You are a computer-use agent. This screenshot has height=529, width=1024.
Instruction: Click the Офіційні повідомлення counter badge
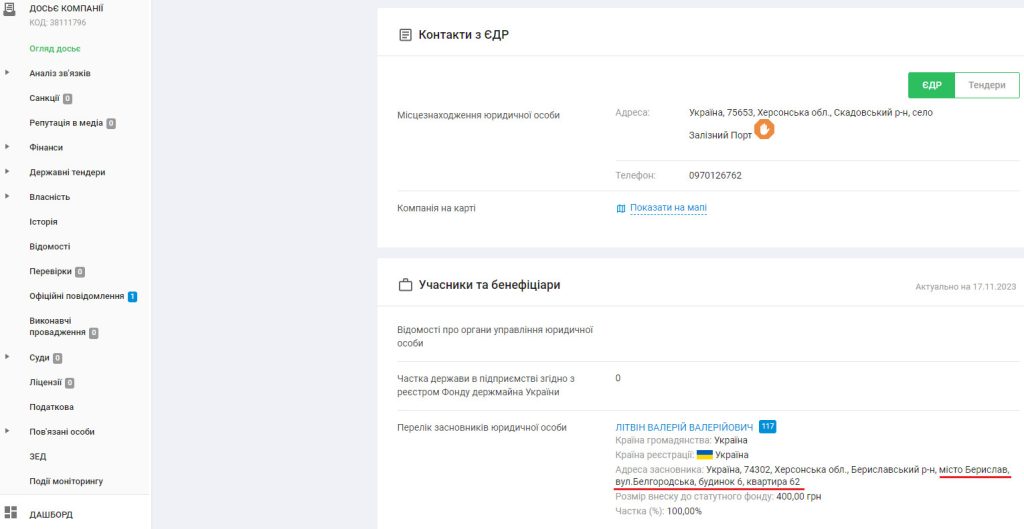pyautogui.click(x=132, y=297)
